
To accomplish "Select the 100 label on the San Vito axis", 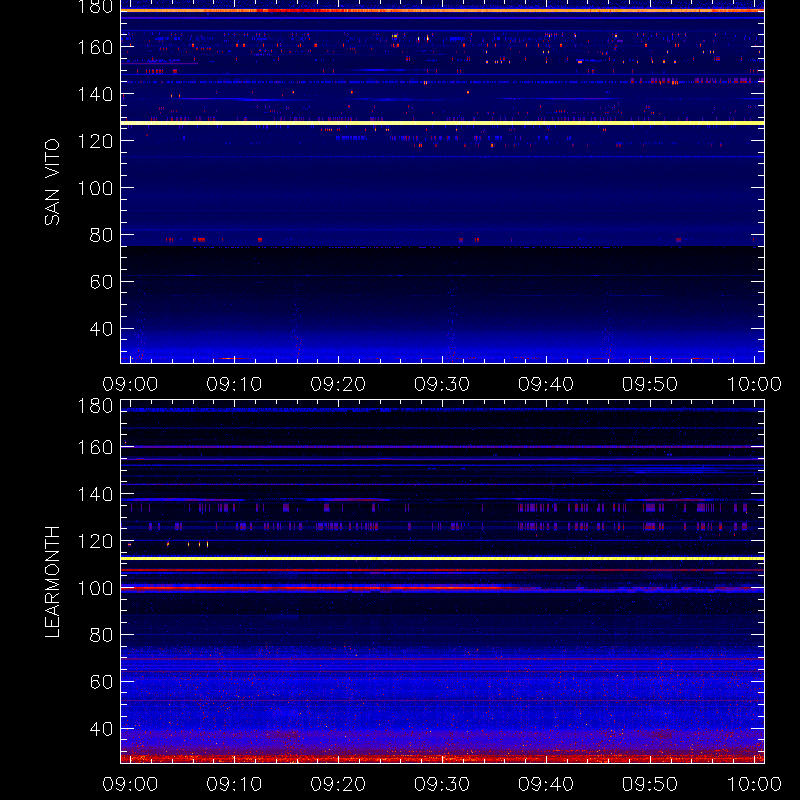I will point(95,188).
